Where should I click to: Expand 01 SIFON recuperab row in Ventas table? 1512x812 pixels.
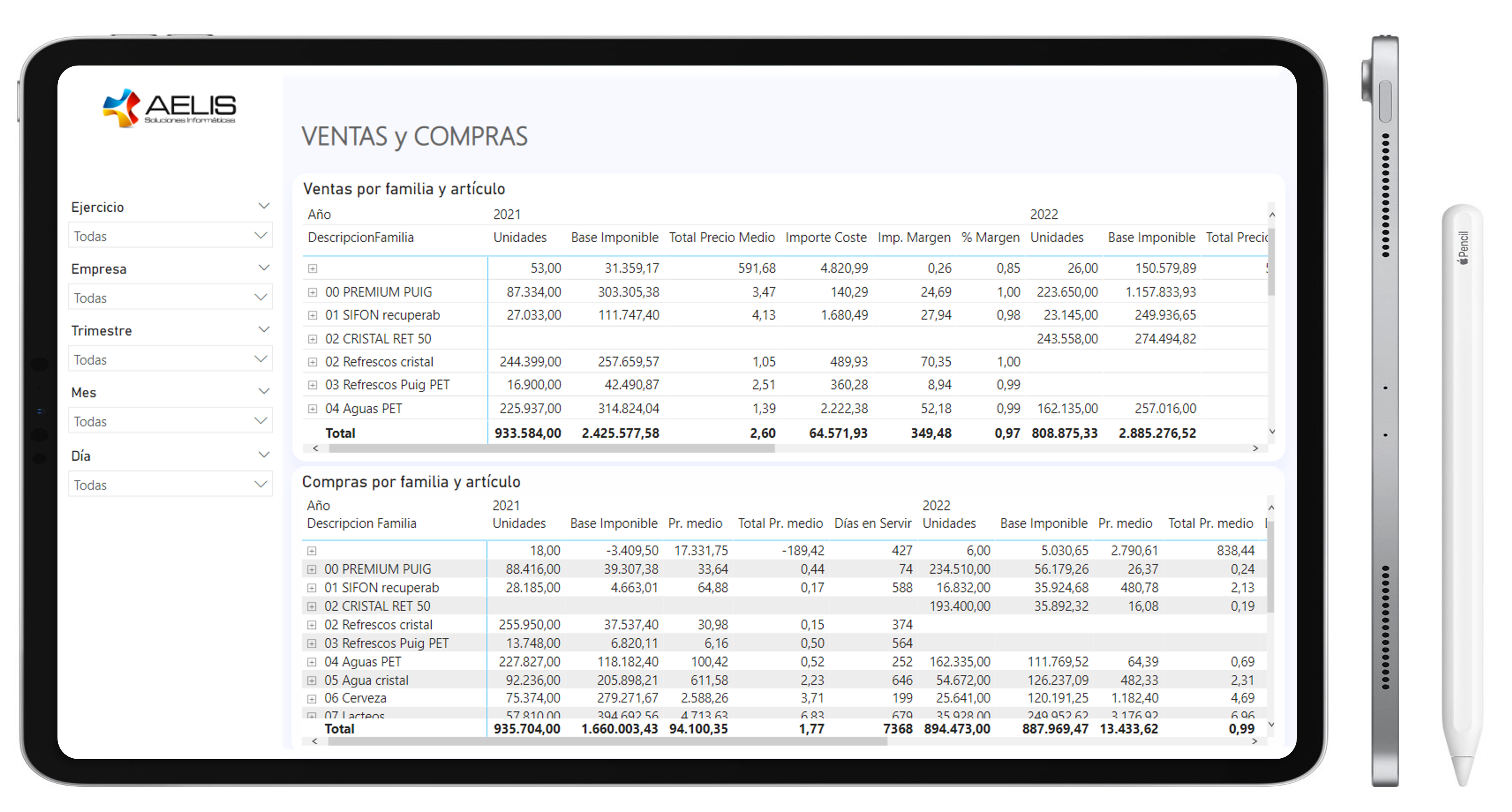pos(313,315)
